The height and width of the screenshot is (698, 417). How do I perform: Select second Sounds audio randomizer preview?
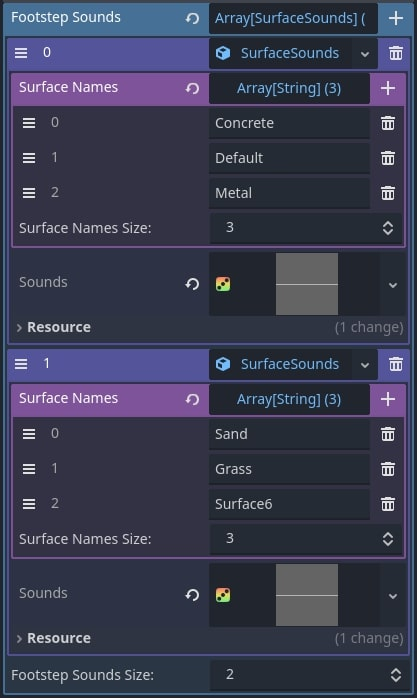pyautogui.click(x=307, y=595)
